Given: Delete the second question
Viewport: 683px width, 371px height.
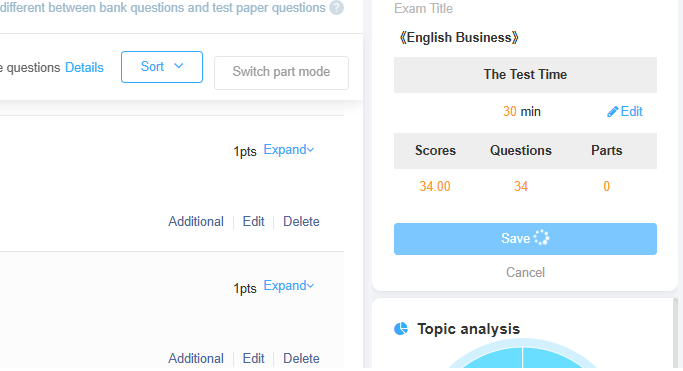Looking at the screenshot, I should [x=301, y=358].
